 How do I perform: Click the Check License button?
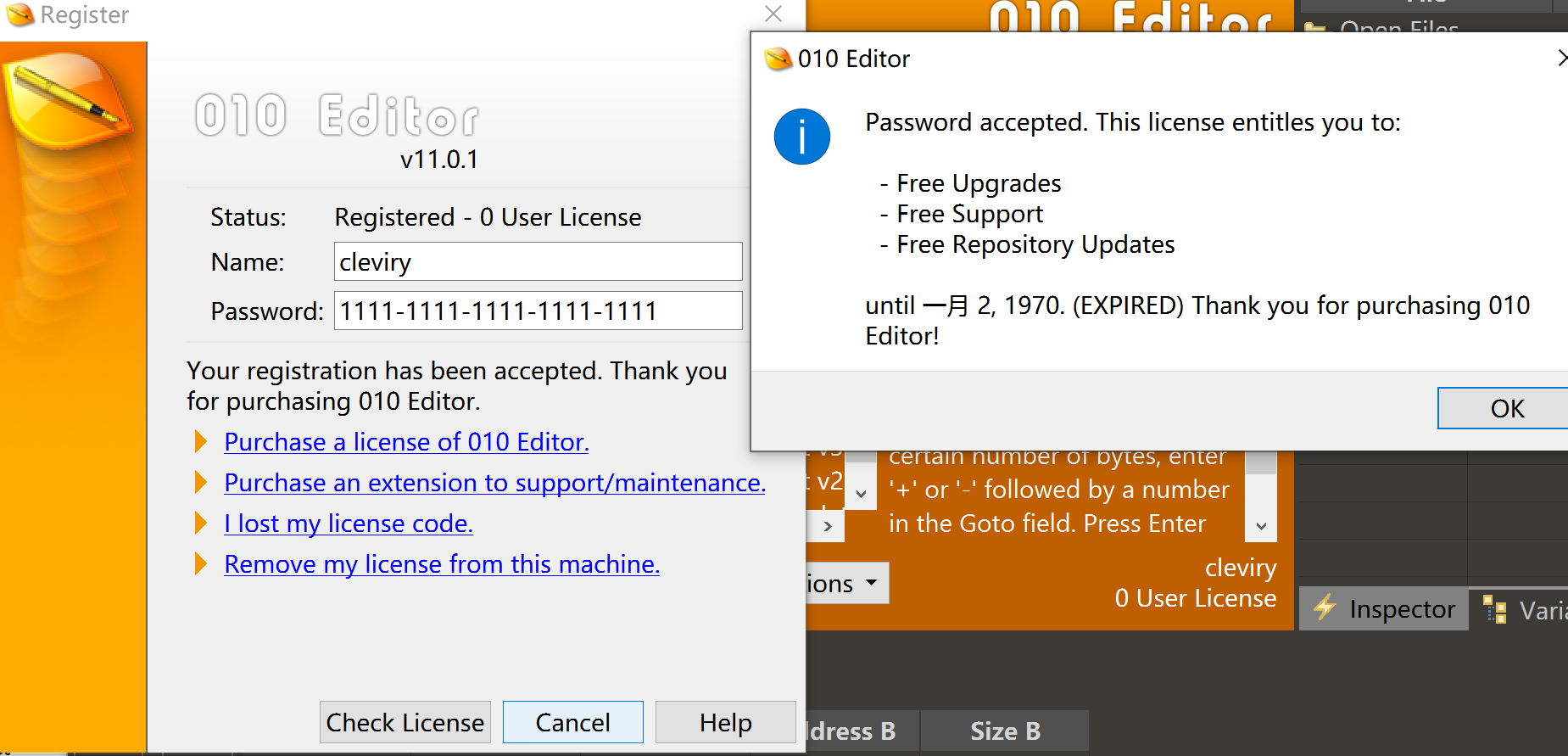[405, 722]
